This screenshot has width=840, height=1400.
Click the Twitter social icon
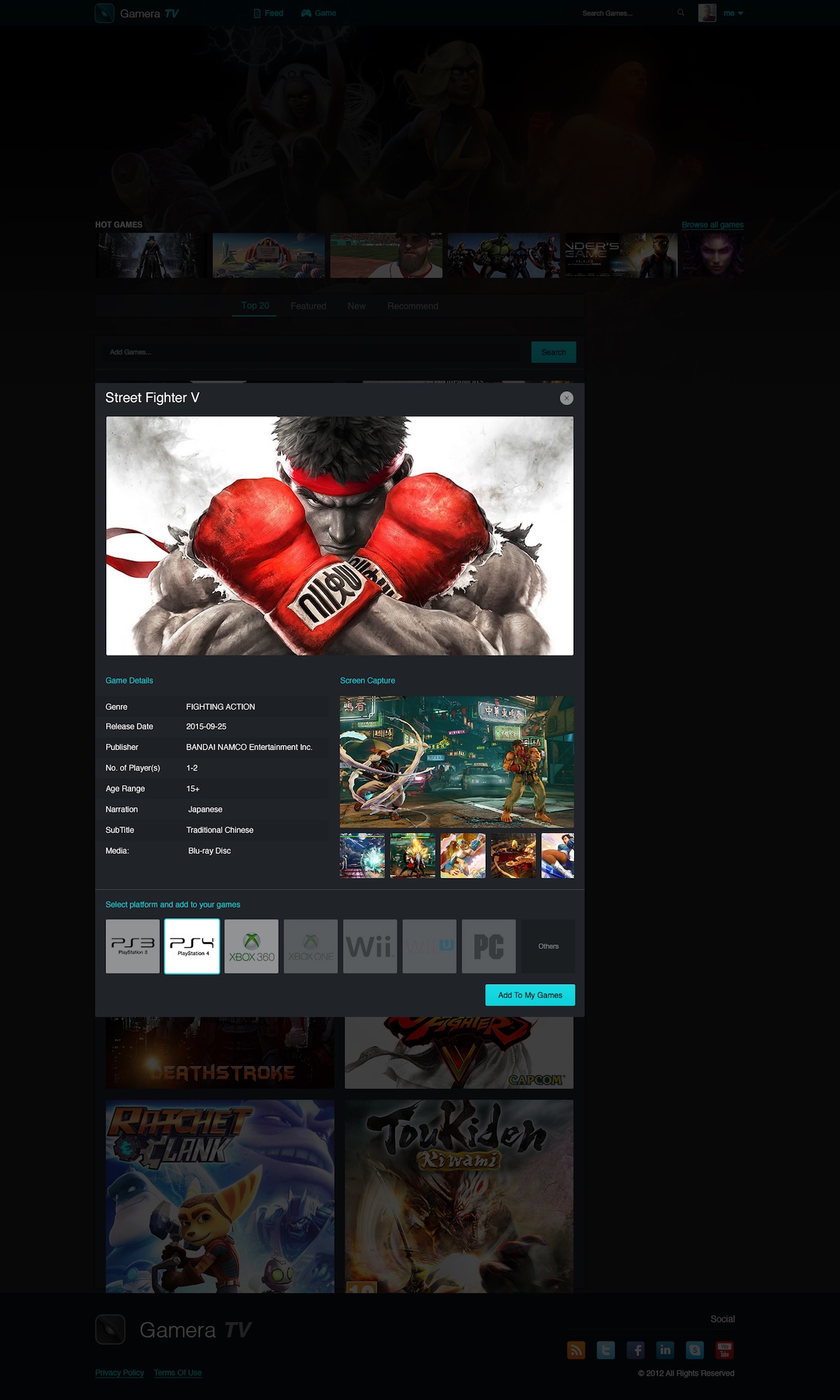click(x=606, y=1350)
